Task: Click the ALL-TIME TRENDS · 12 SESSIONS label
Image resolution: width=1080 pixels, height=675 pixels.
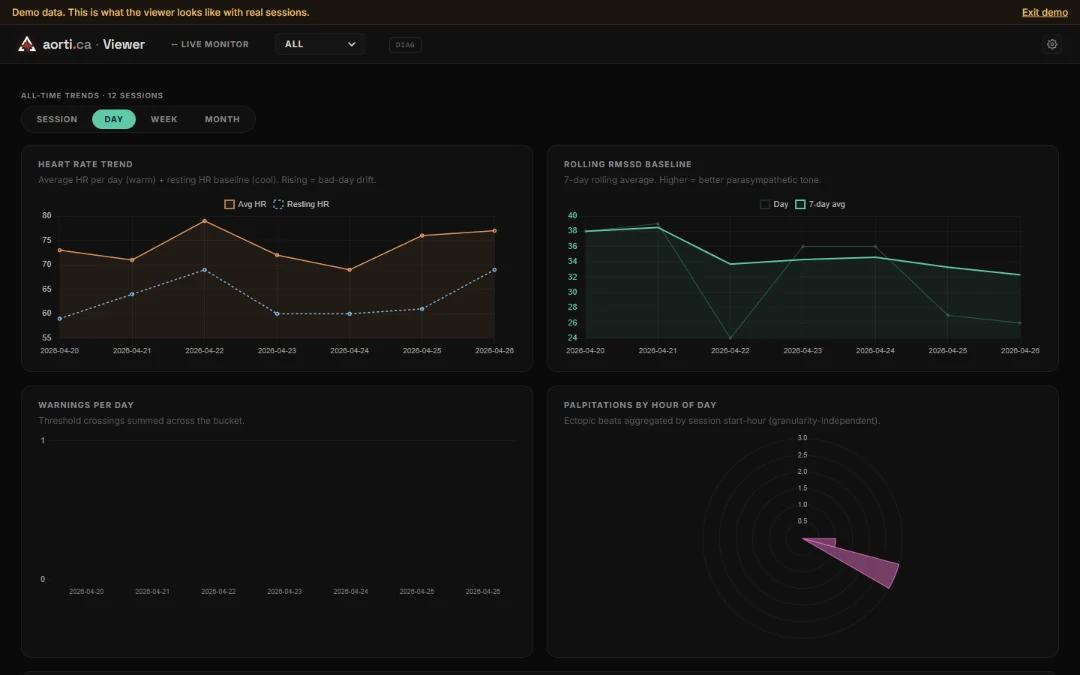Action: [92, 96]
